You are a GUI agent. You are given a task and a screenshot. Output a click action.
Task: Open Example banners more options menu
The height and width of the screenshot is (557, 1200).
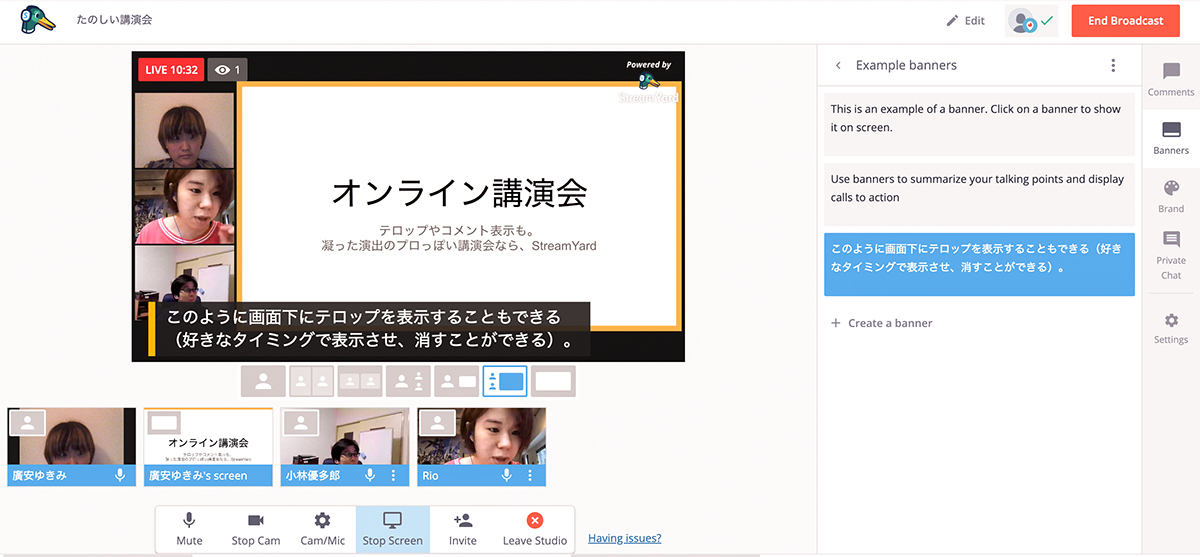[1113, 66]
